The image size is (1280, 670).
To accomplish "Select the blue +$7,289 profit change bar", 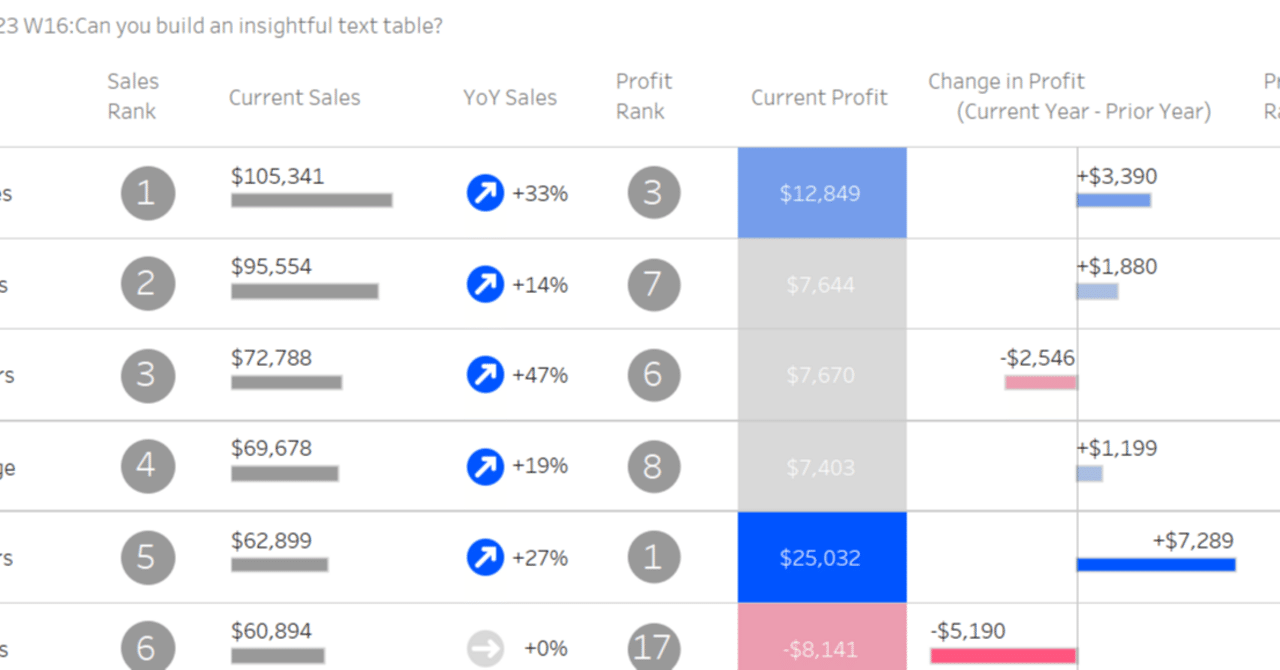I will (x=1156, y=565).
